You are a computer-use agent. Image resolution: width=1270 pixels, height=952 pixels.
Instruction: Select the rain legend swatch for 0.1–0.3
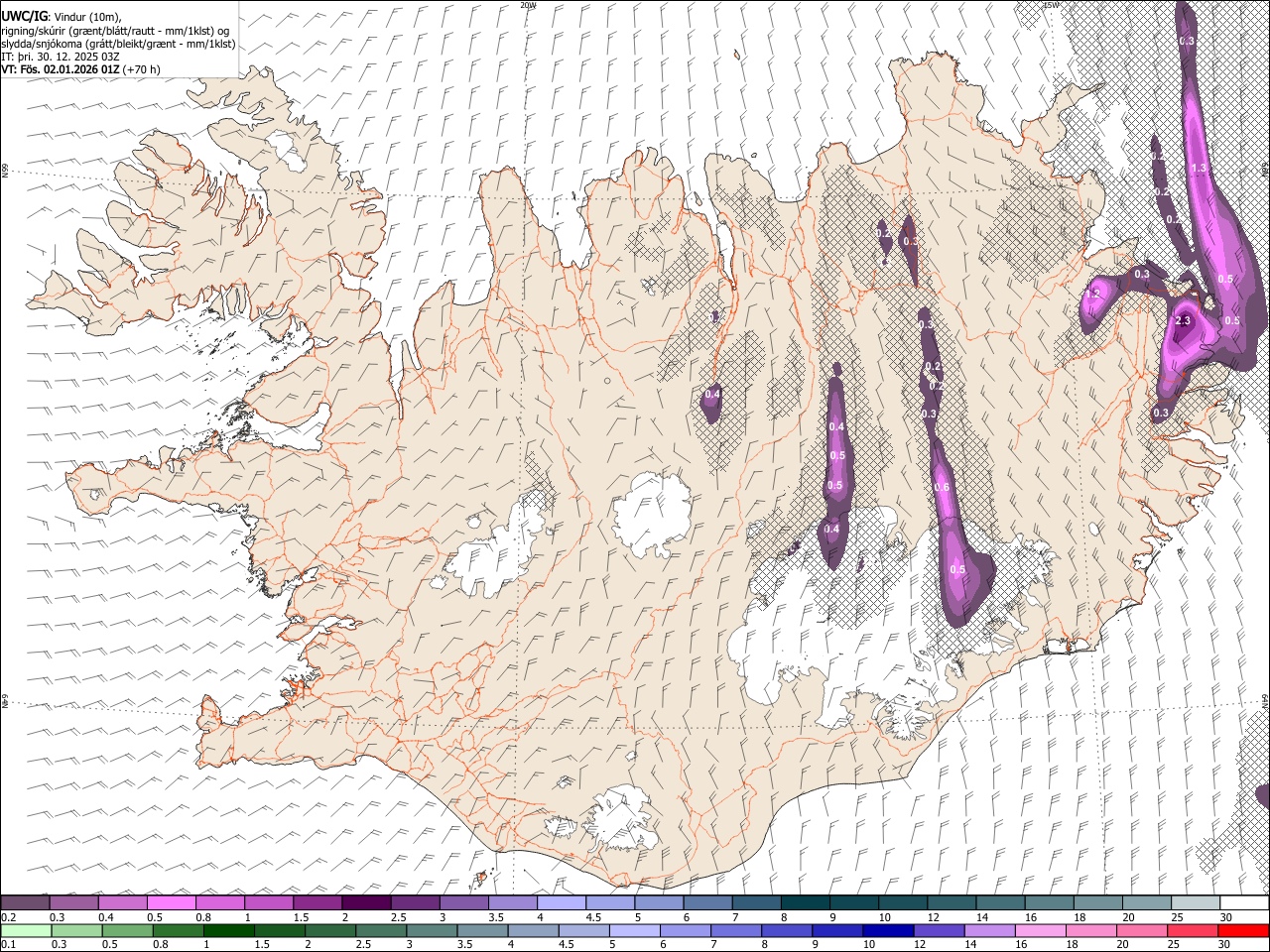click(26, 931)
